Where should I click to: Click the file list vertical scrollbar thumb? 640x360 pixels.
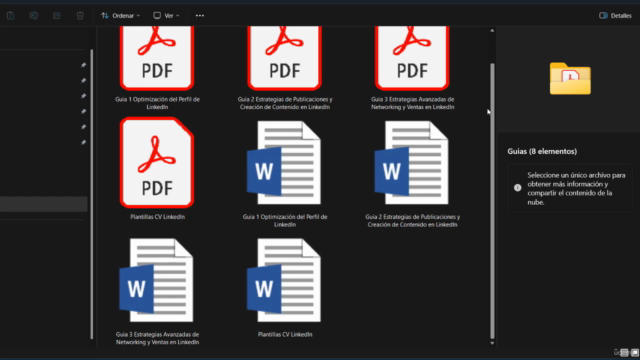(492, 201)
